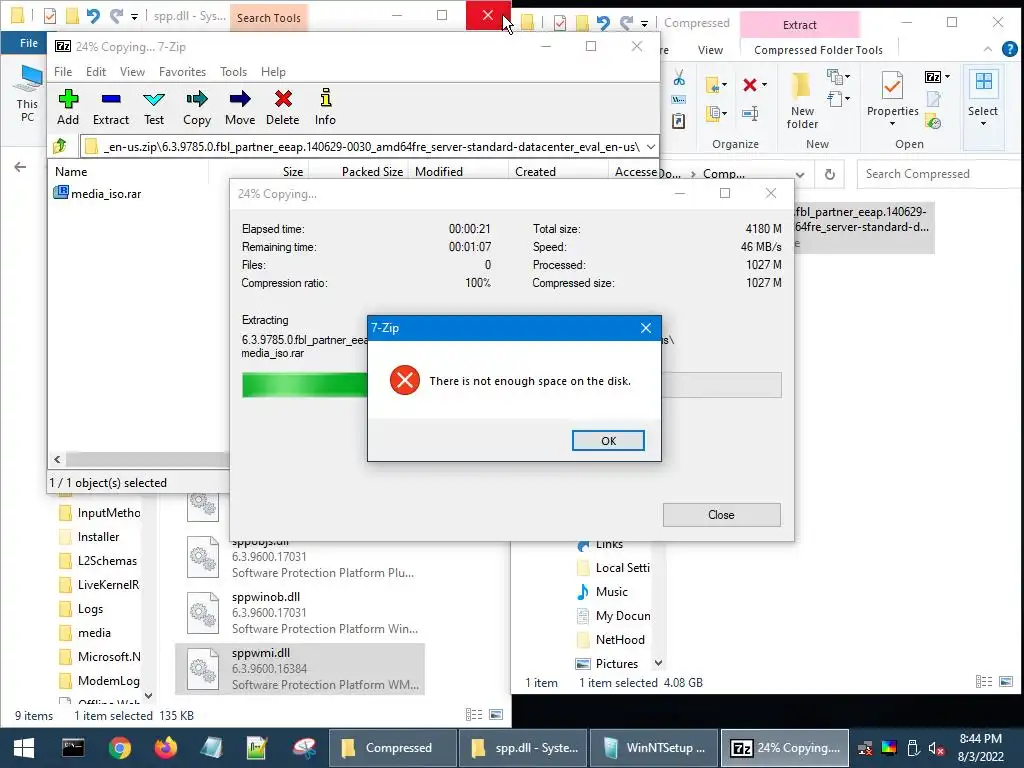Launch Firefox from the taskbar
This screenshot has height=768, width=1024.
click(x=166, y=748)
